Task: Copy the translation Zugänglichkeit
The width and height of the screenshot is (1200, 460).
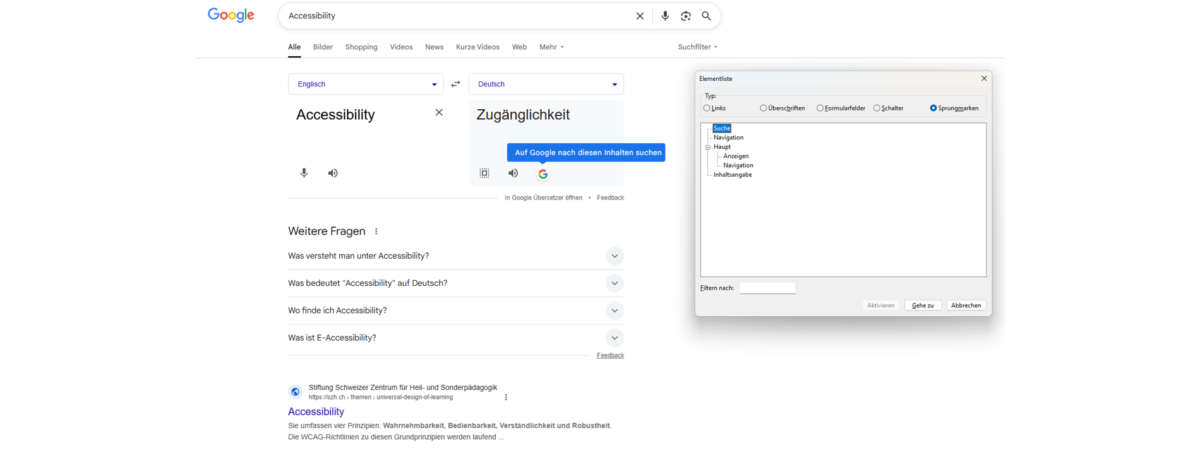Action: 484,173
